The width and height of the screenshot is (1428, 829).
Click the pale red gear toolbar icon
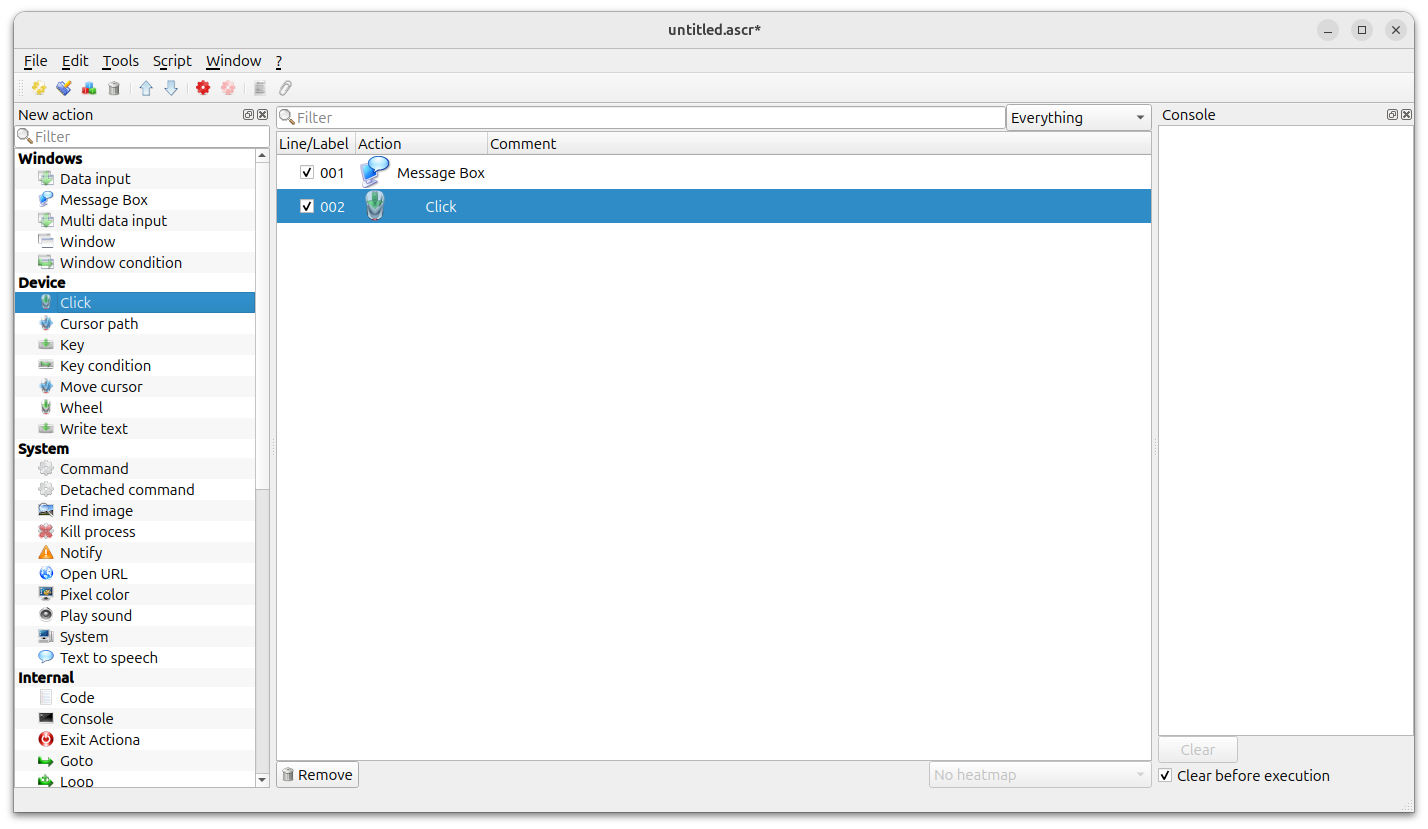[x=228, y=88]
